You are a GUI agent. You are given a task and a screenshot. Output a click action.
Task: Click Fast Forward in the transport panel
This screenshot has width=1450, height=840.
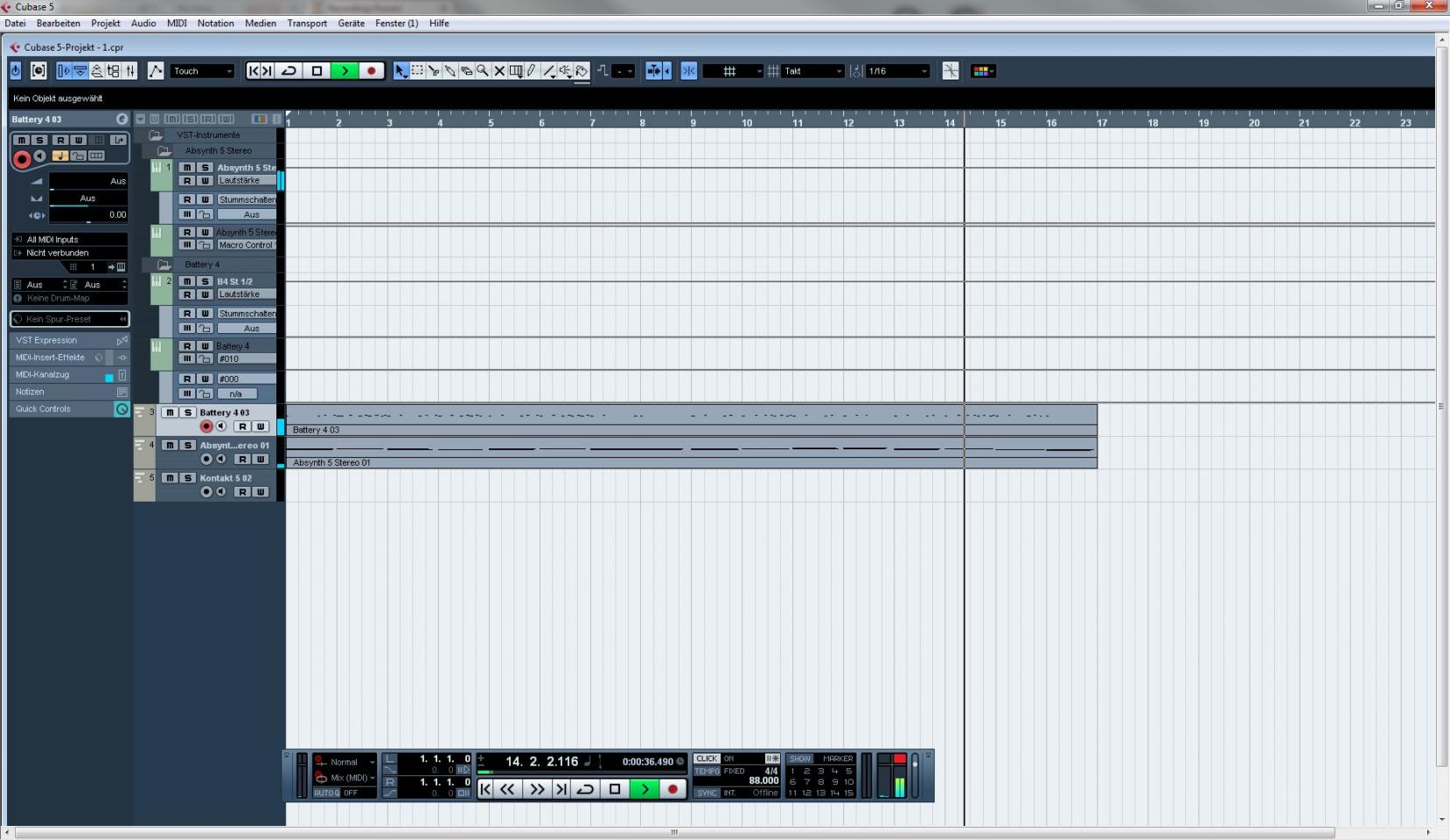537,788
